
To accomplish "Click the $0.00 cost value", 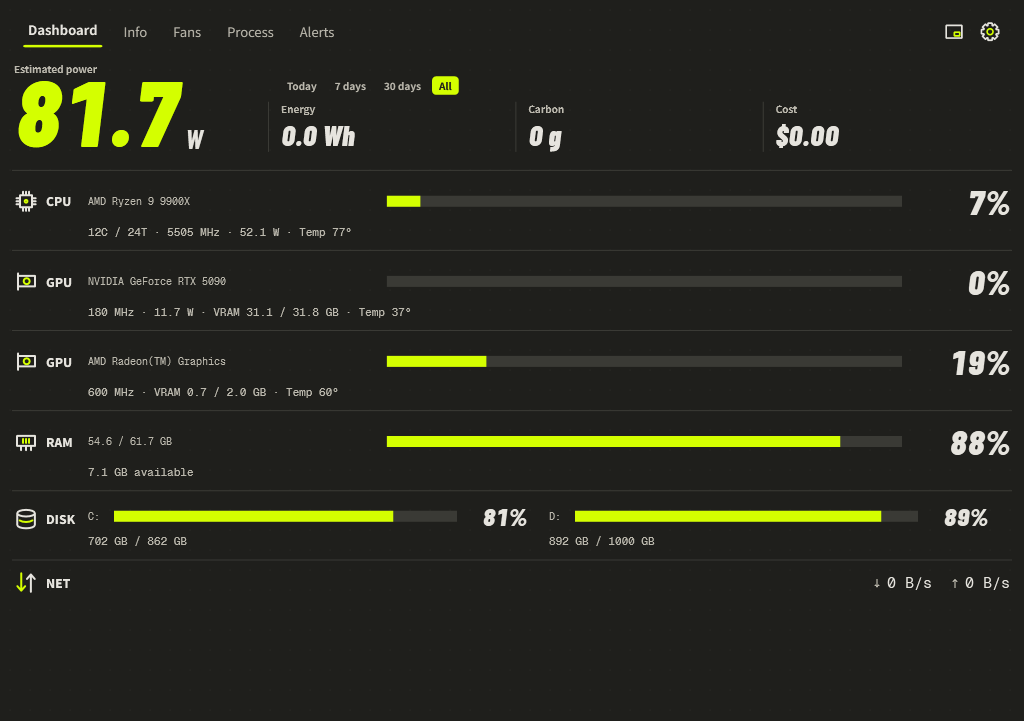I will coord(807,136).
